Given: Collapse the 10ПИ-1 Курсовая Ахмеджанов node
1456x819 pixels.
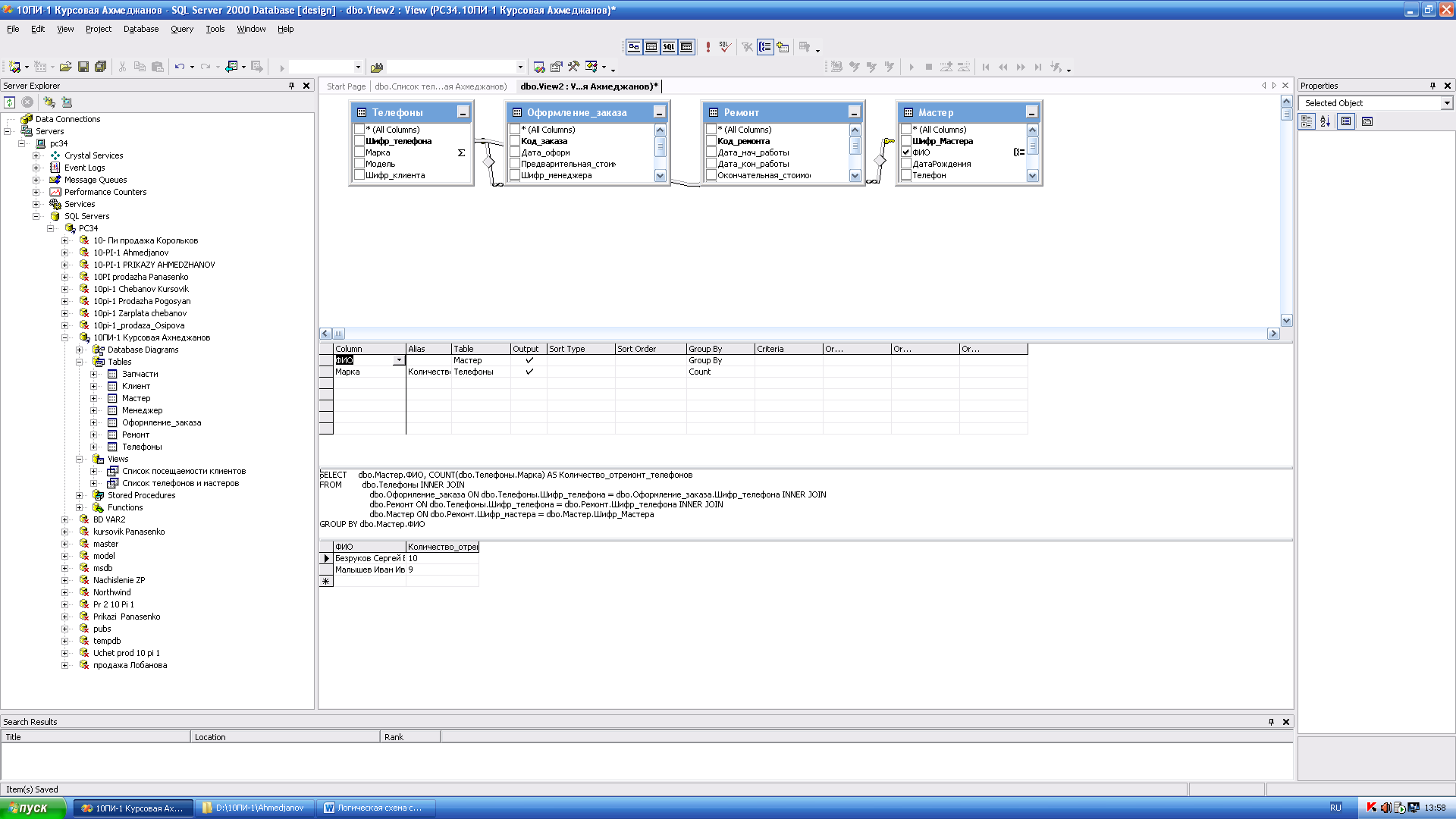Looking at the screenshot, I should click(x=65, y=337).
